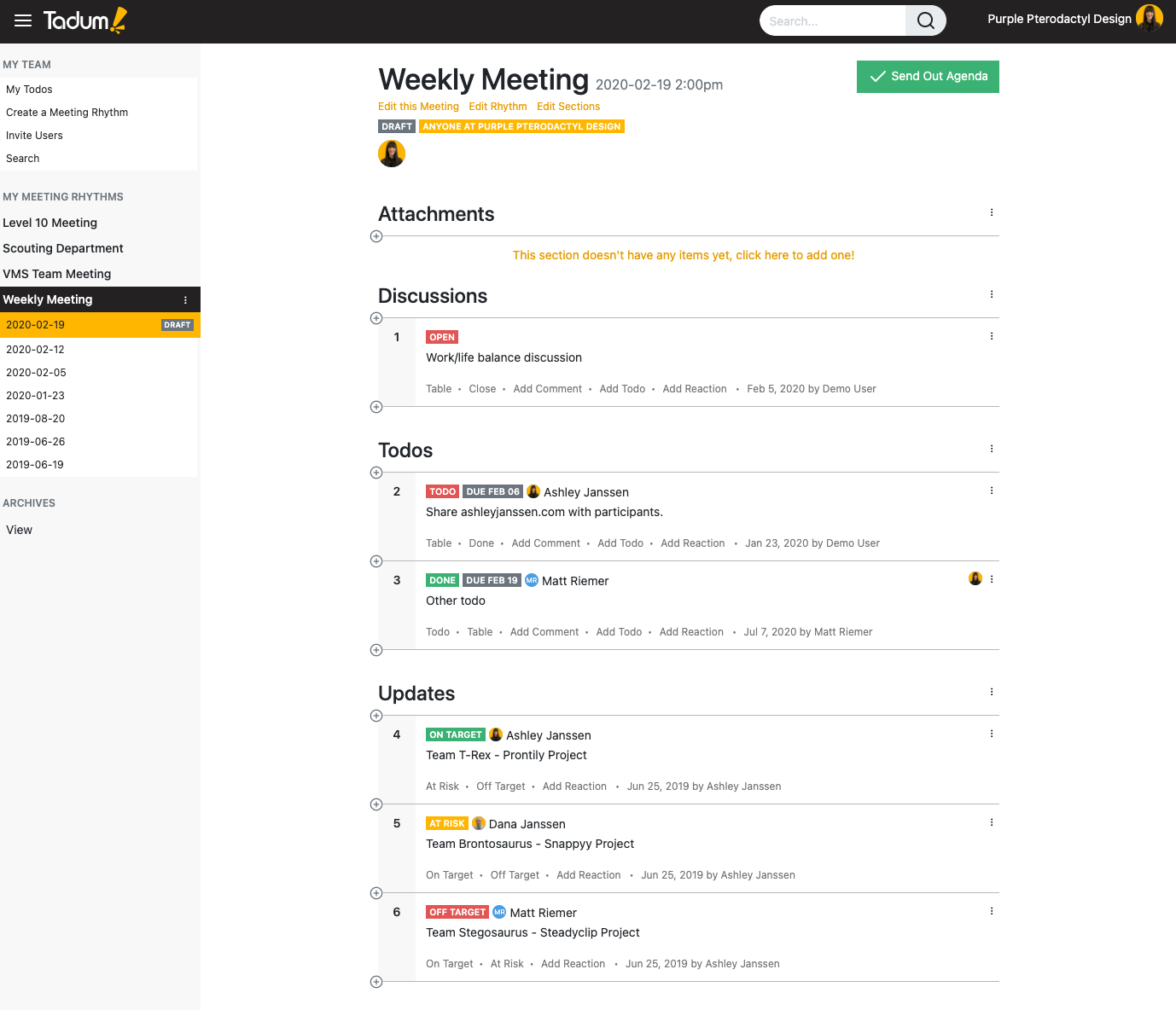Open Archives View link
The width and height of the screenshot is (1176, 1010).
click(x=19, y=530)
